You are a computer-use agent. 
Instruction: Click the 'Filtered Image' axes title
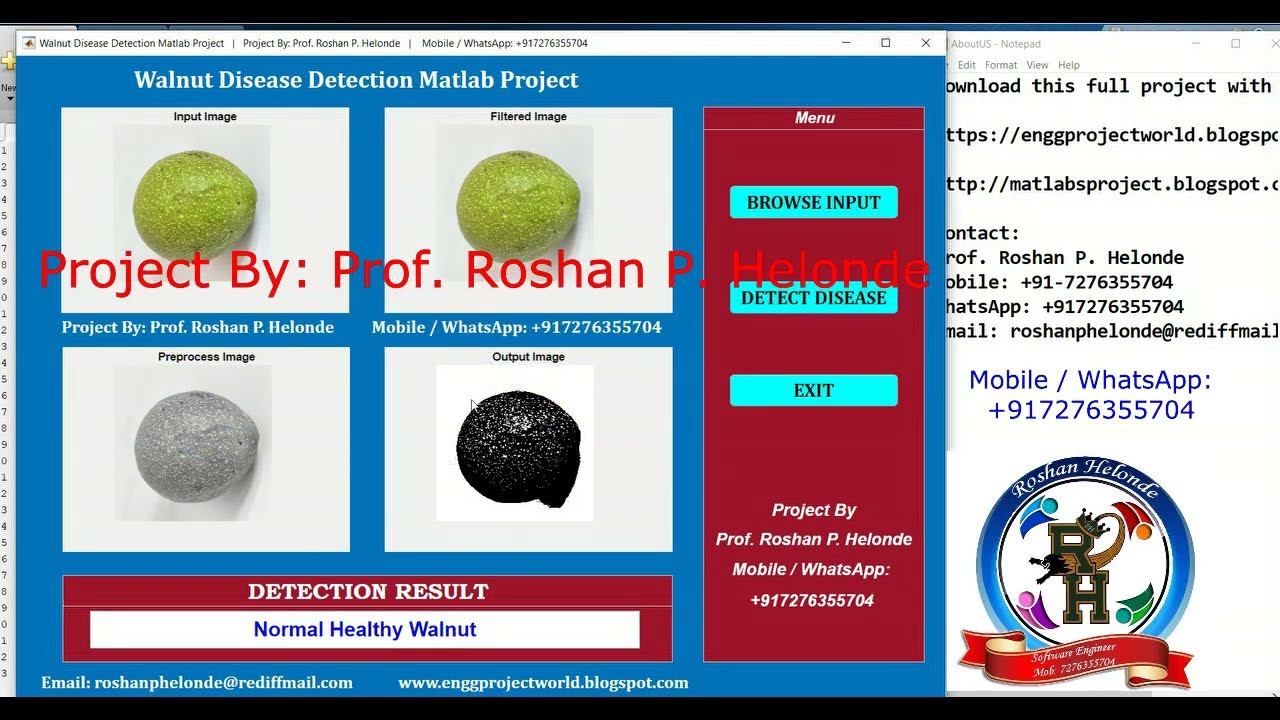[x=528, y=117]
